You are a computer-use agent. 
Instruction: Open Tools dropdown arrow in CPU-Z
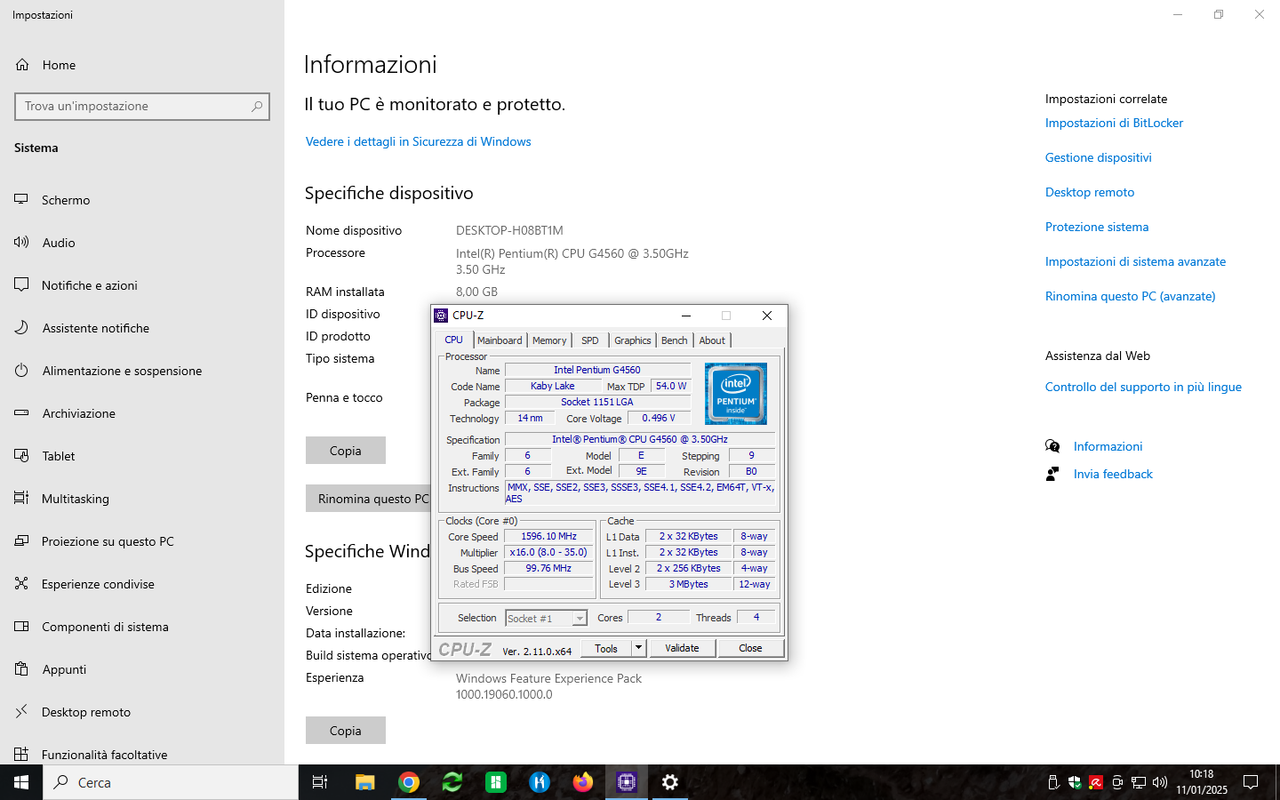click(x=639, y=648)
